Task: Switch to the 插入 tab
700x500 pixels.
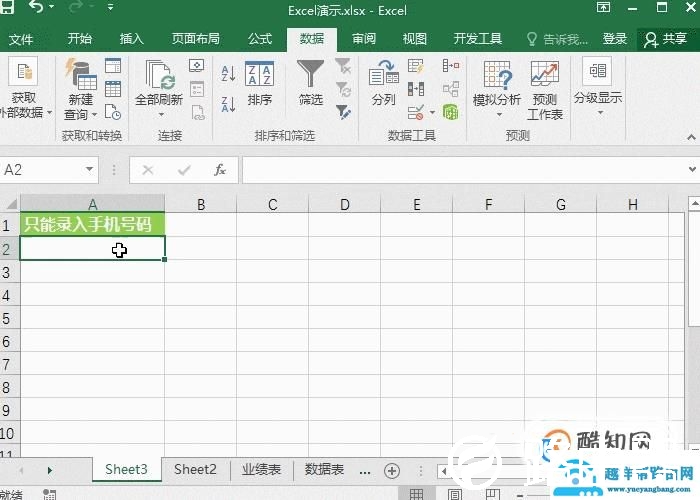Action: click(131, 39)
